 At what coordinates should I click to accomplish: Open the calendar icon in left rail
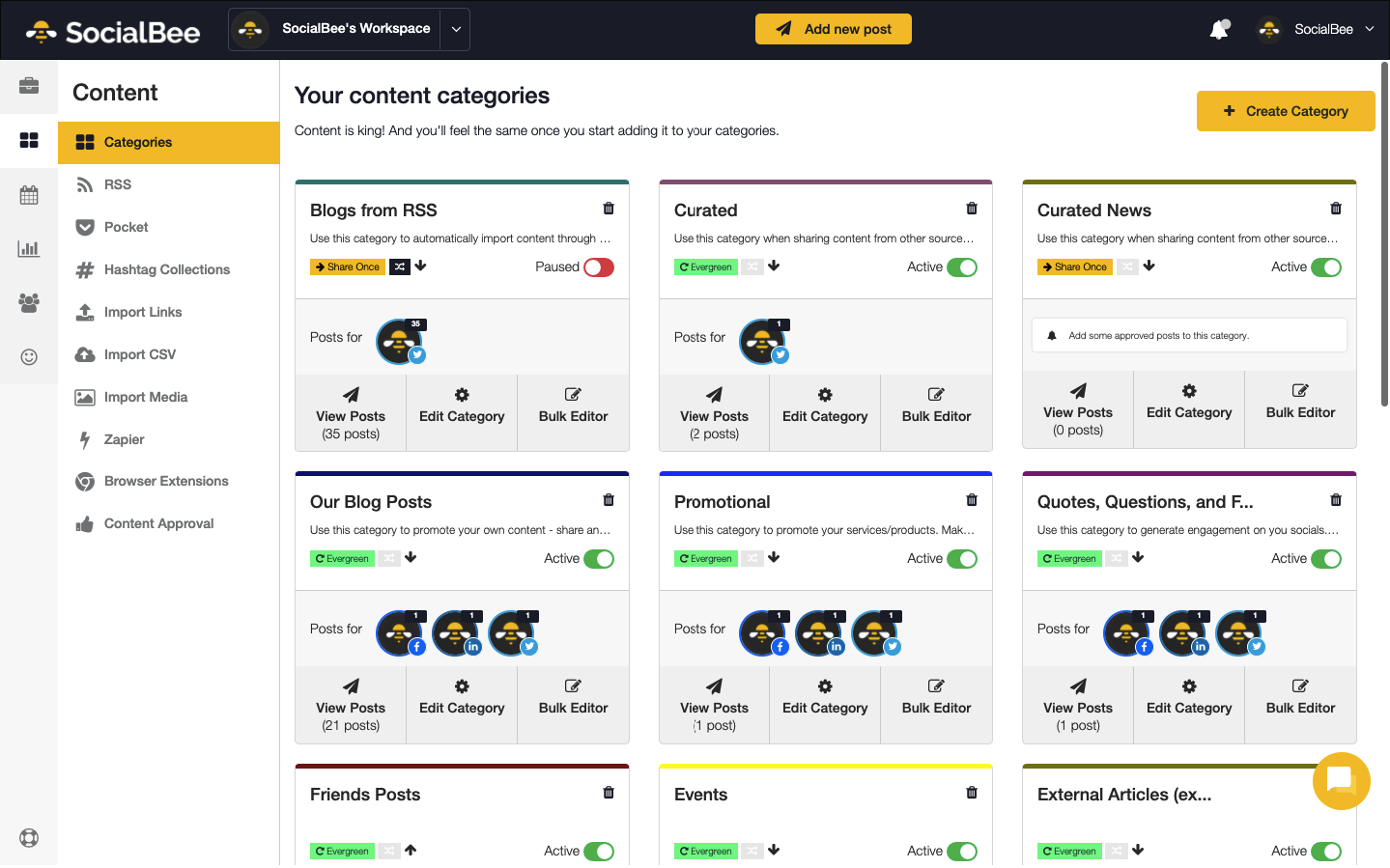pyautogui.click(x=29, y=195)
